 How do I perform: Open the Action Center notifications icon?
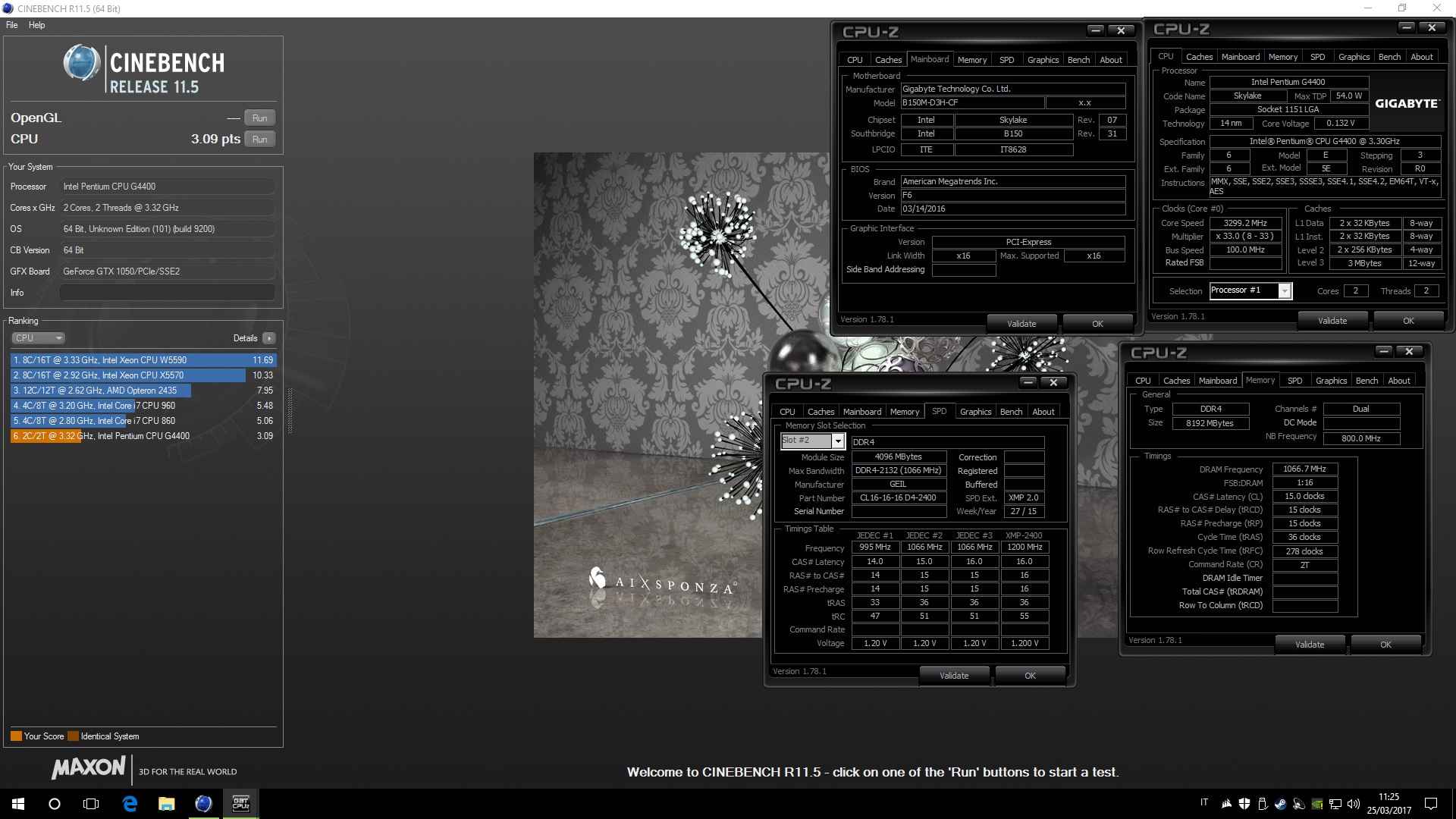click(x=1431, y=804)
